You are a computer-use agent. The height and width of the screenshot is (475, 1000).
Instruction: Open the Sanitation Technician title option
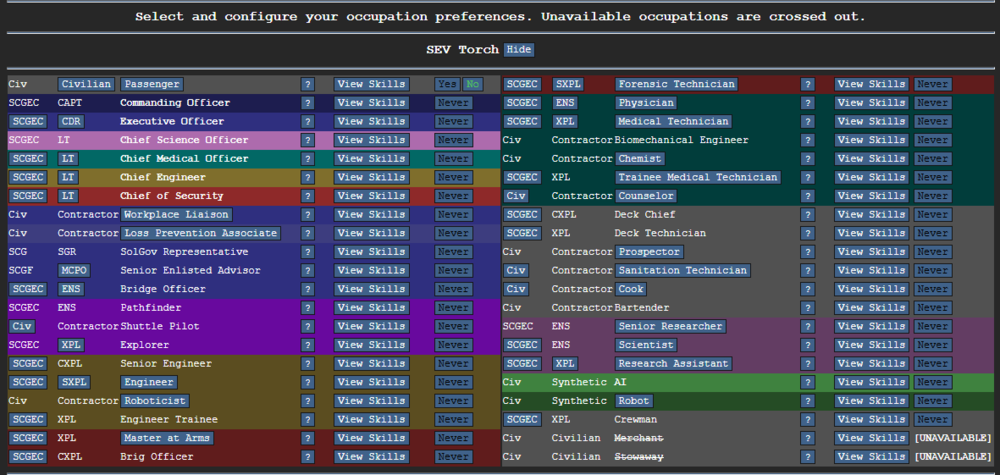click(682, 271)
